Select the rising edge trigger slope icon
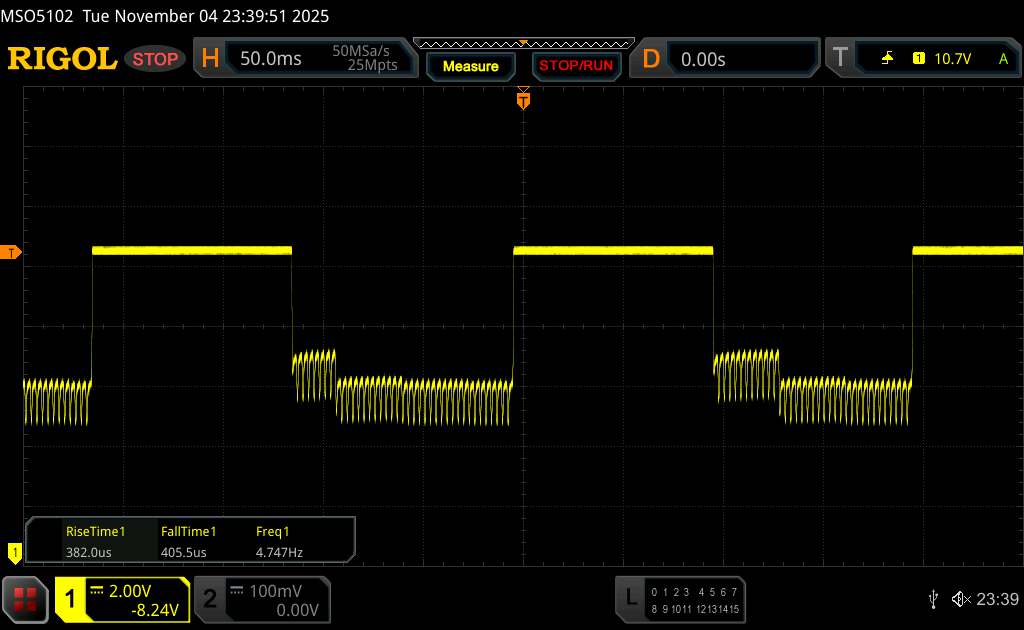Viewport: 1024px width, 630px height. pos(887,59)
